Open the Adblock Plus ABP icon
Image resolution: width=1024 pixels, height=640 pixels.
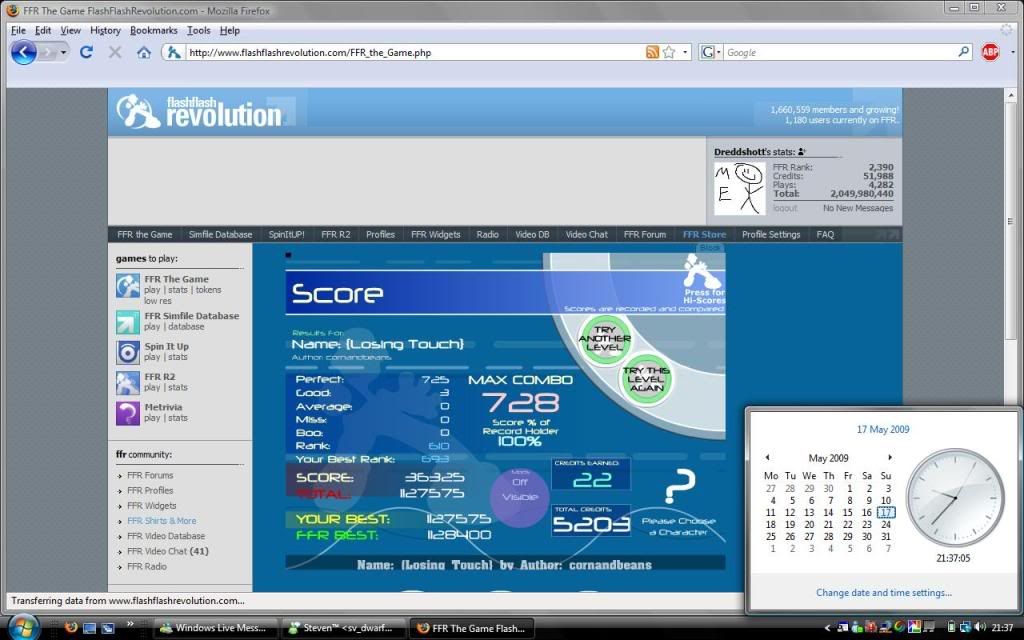click(990, 52)
